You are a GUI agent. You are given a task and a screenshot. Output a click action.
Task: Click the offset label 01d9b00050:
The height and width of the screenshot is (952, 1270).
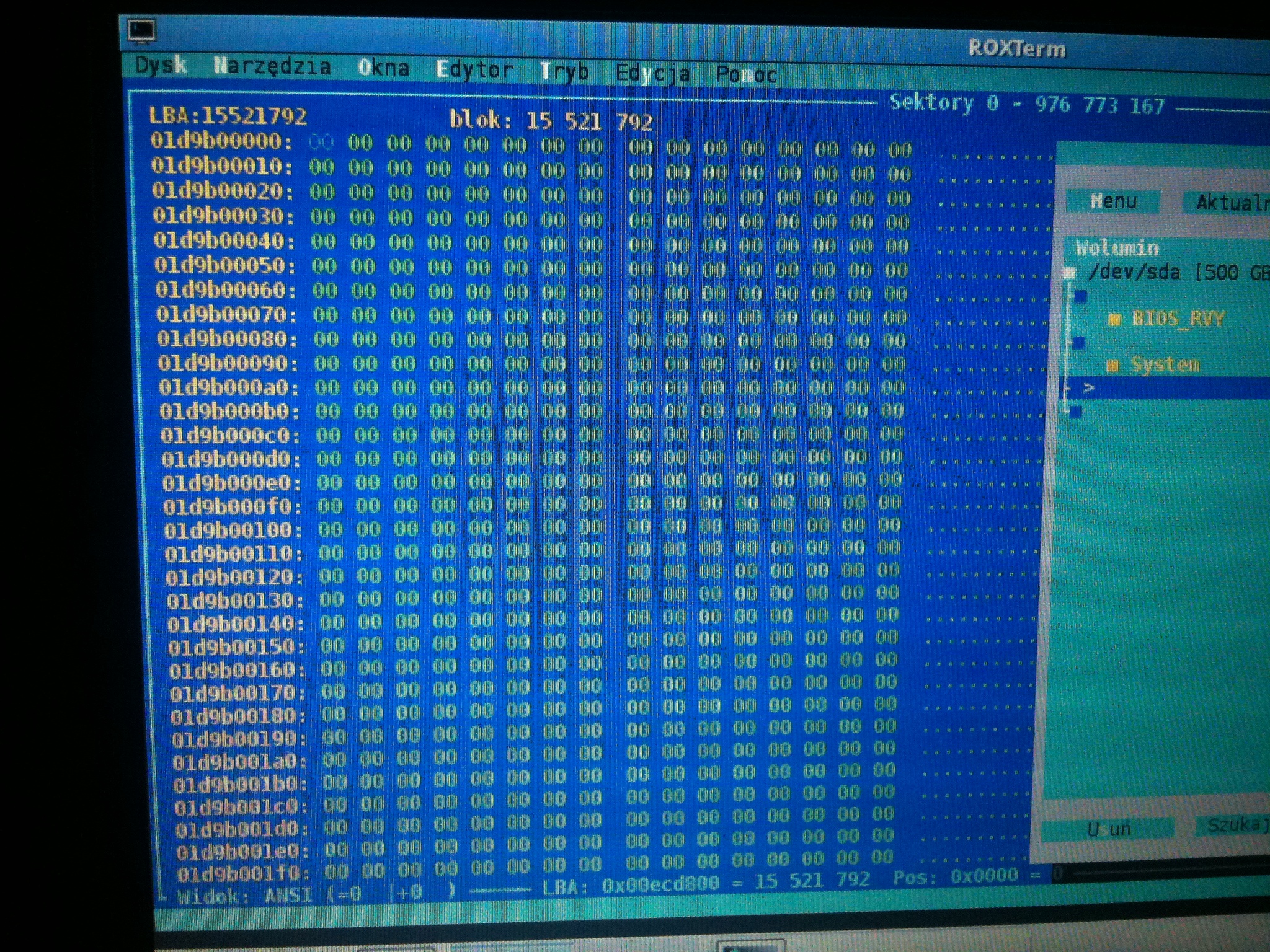tap(224, 265)
